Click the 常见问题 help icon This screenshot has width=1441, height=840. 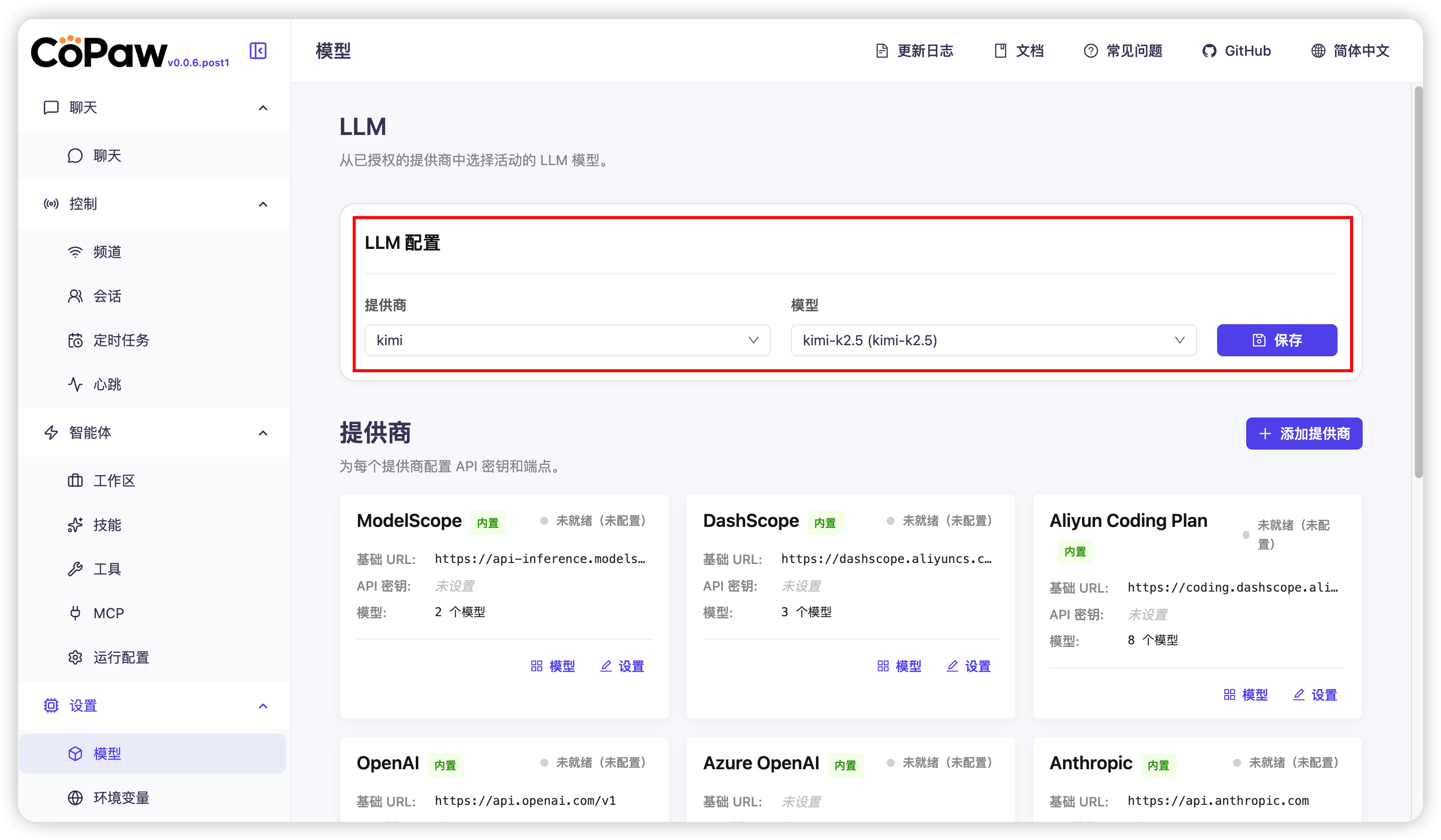(1091, 51)
